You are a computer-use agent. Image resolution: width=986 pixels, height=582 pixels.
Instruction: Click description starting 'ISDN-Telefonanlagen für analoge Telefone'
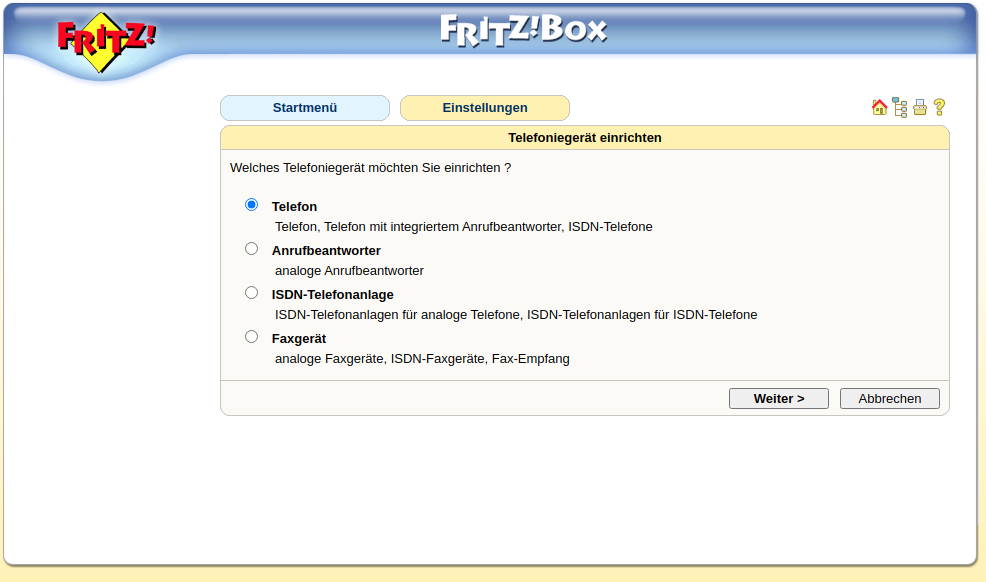(516, 315)
